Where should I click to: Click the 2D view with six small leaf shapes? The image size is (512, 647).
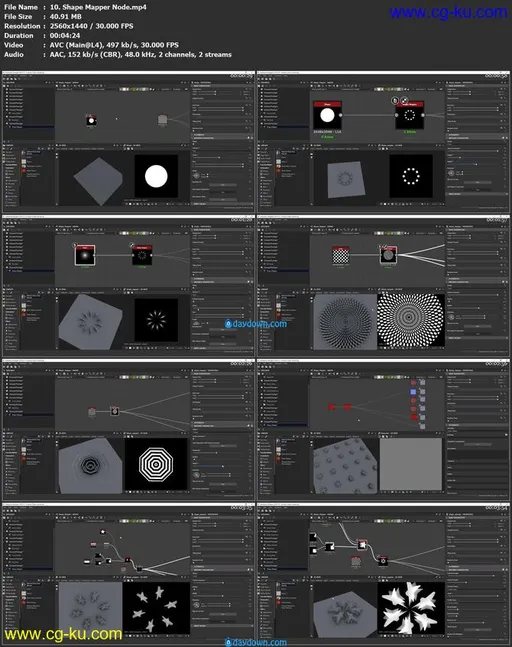click(156, 608)
